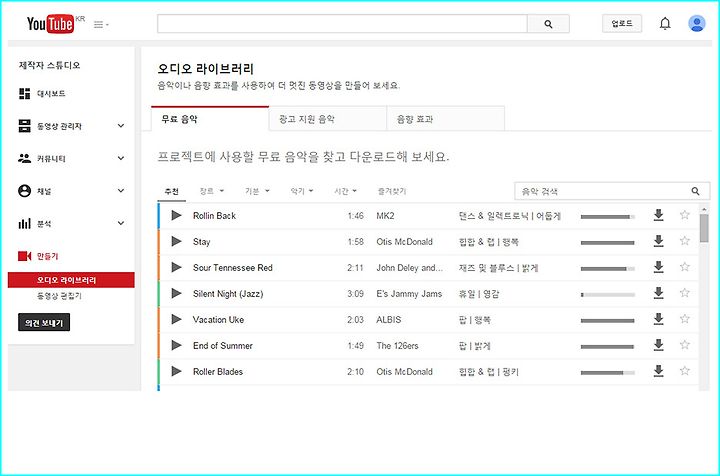720x476 pixels.
Task: Click the 분석 bar chart icon
Action: pos(24,224)
